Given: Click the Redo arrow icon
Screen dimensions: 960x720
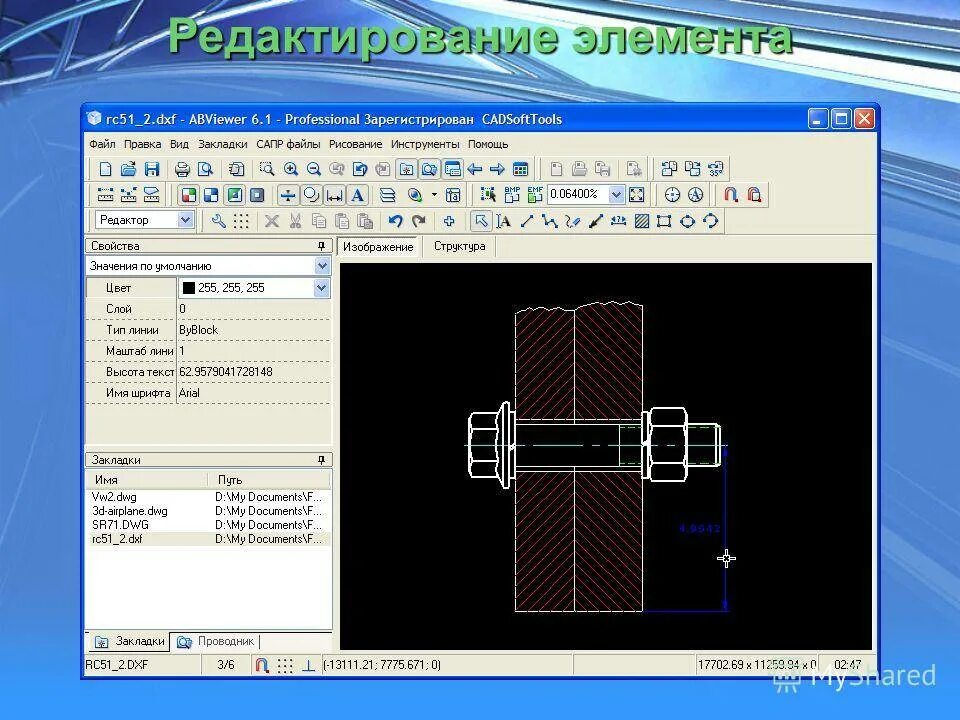Looking at the screenshot, I should click(x=419, y=221).
